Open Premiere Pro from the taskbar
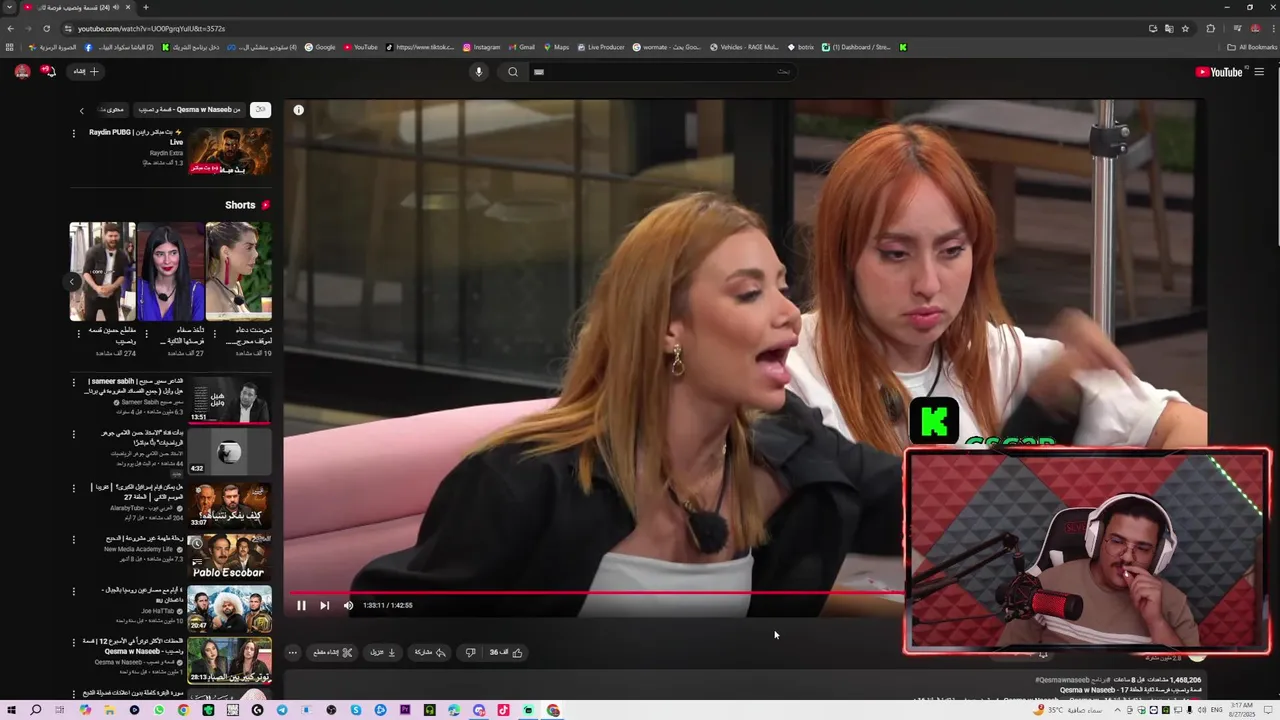Viewport: 1280px width, 720px height. tap(405, 710)
